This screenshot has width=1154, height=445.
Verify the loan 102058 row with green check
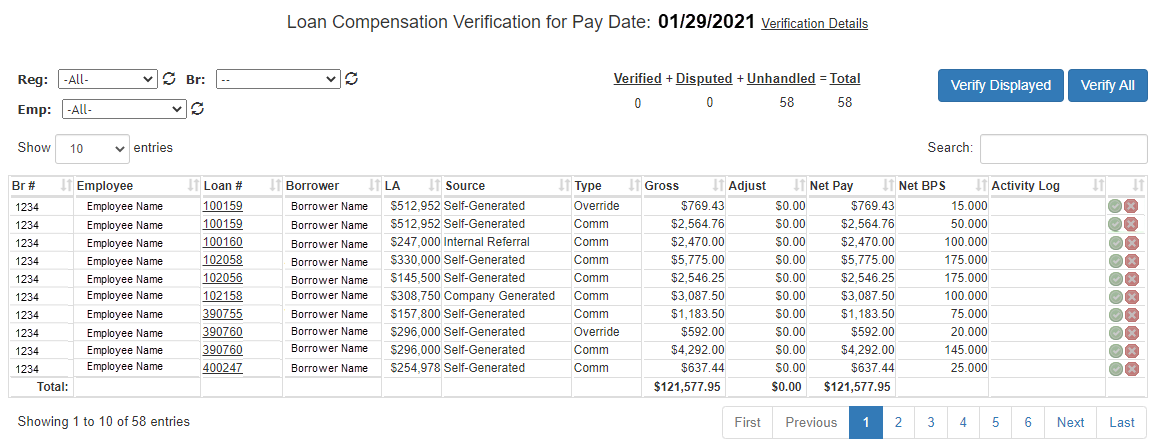coord(1115,260)
